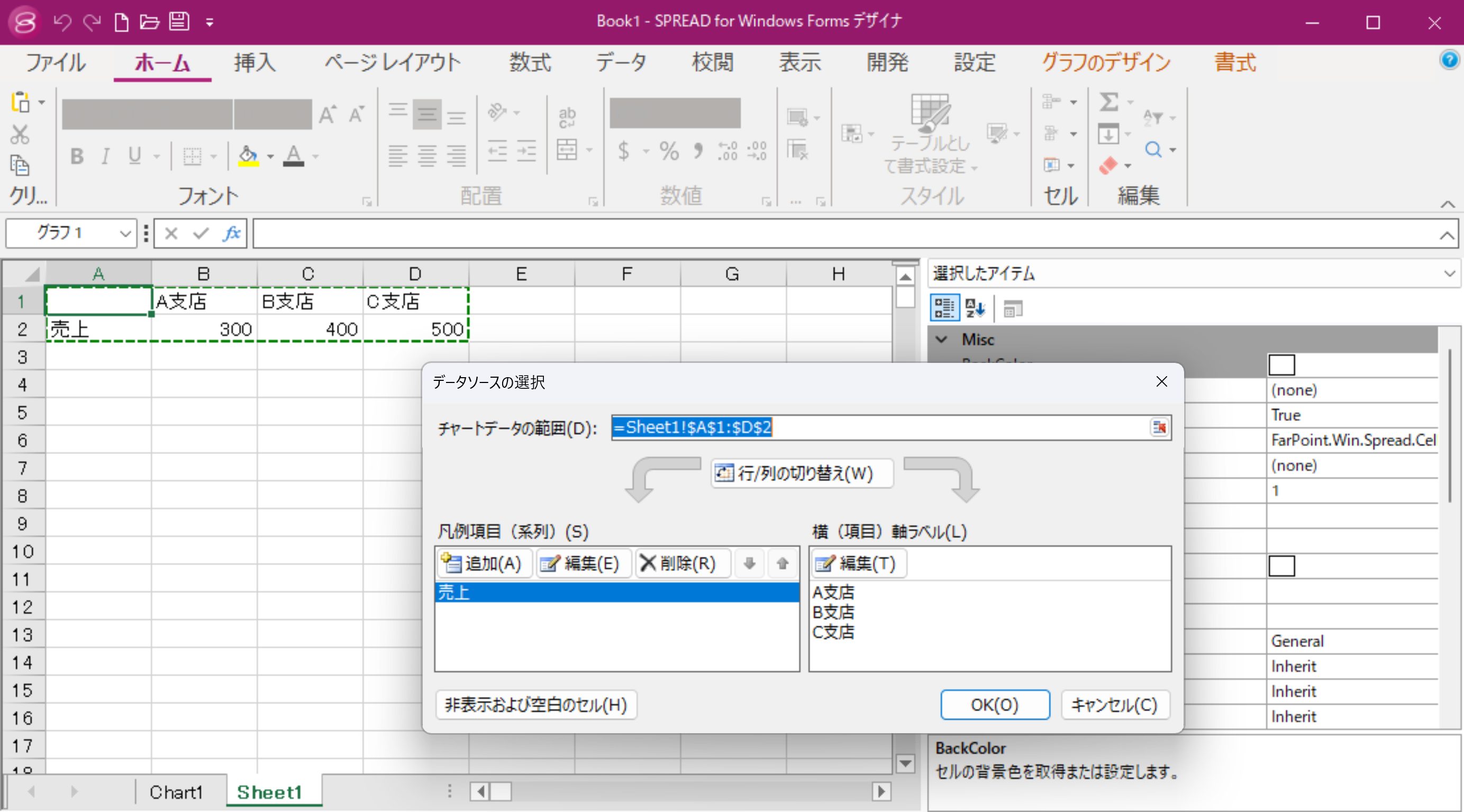
Task: Toggle Bold formatting
Action: [x=77, y=156]
